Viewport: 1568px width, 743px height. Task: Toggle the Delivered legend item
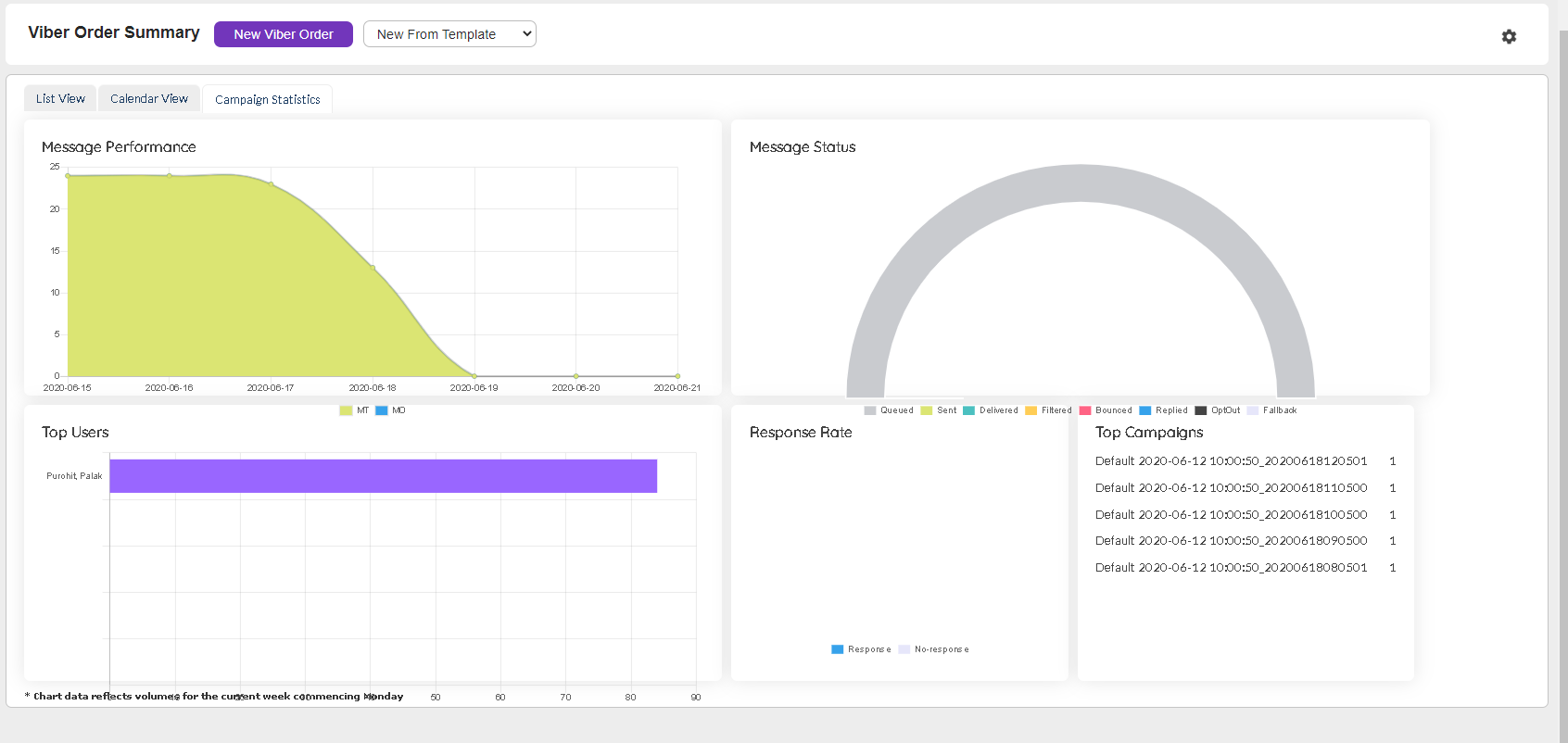point(969,410)
